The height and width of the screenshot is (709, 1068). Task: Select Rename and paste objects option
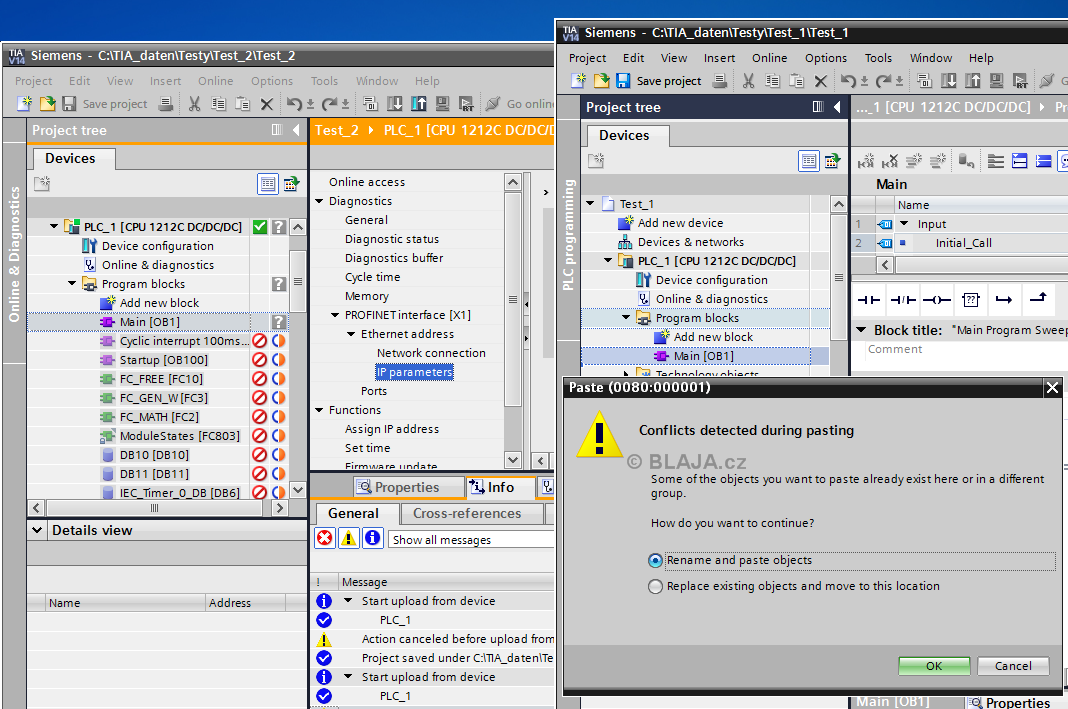tap(655, 561)
